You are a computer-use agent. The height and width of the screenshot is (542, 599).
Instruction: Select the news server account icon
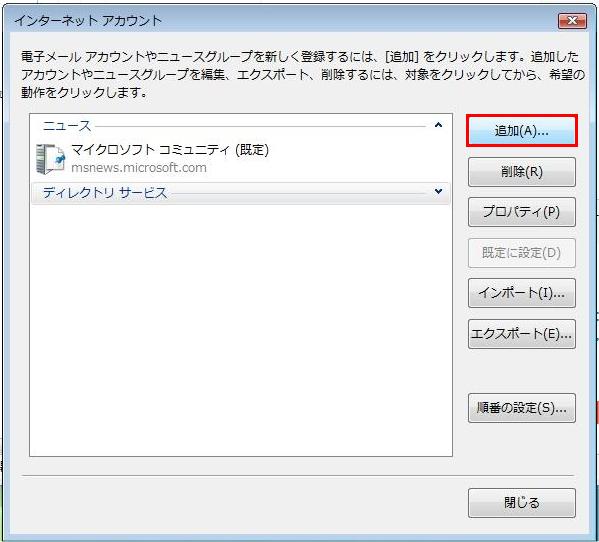[50, 159]
